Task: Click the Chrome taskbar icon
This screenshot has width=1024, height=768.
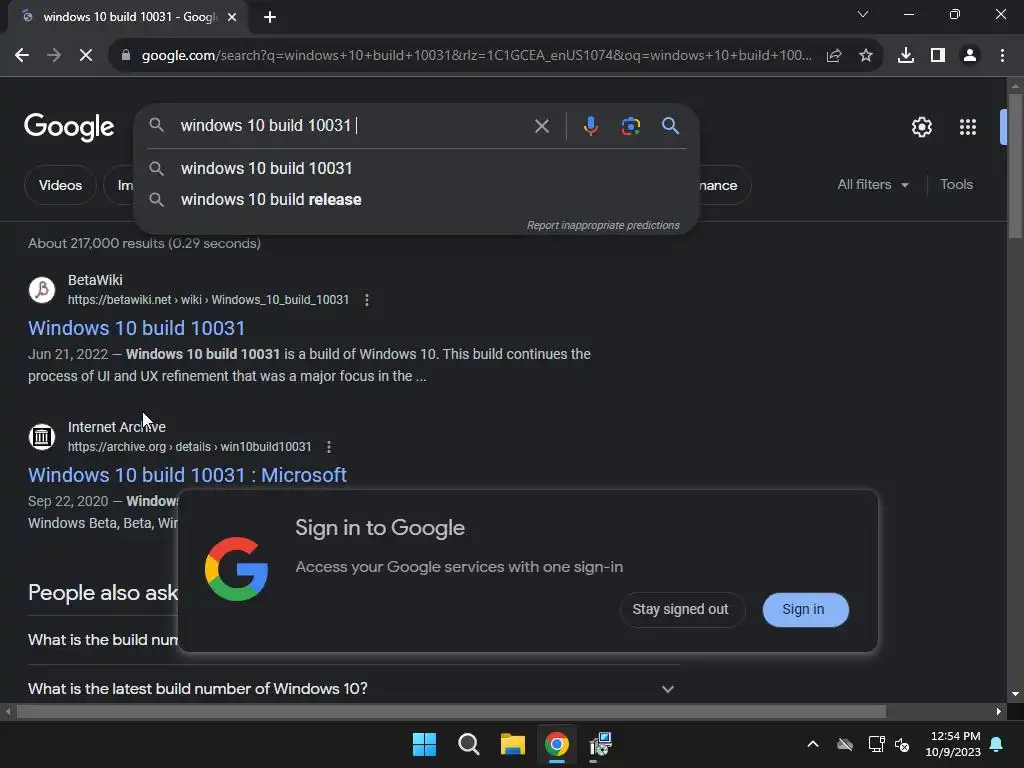Action: tap(557, 744)
